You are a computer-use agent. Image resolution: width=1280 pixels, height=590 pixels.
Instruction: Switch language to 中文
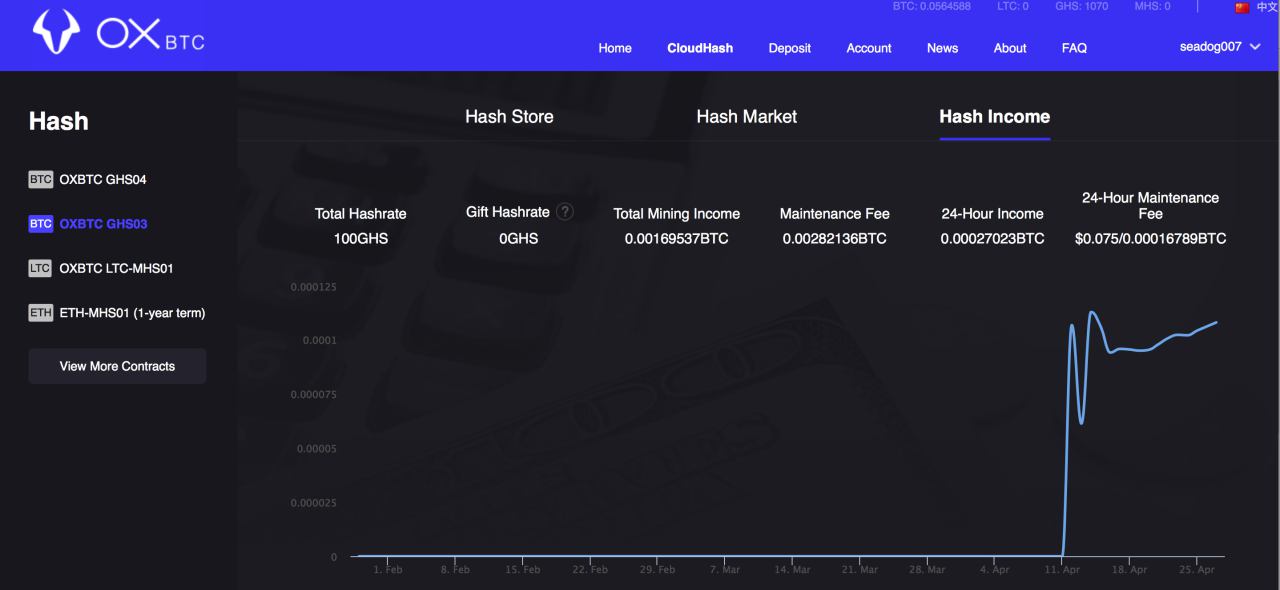1267,7
